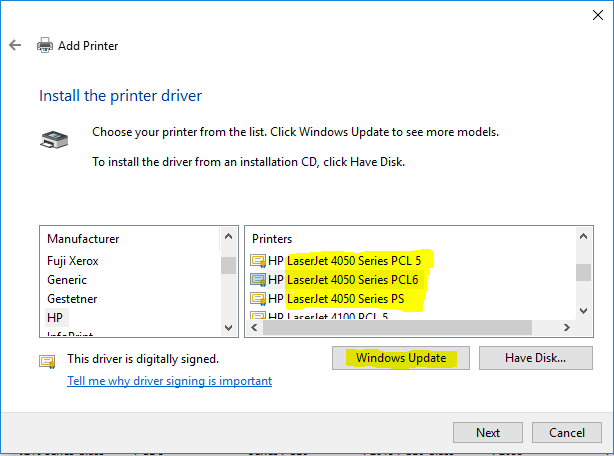Click Next to continue
This screenshot has width=614, height=456.
pos(488,433)
